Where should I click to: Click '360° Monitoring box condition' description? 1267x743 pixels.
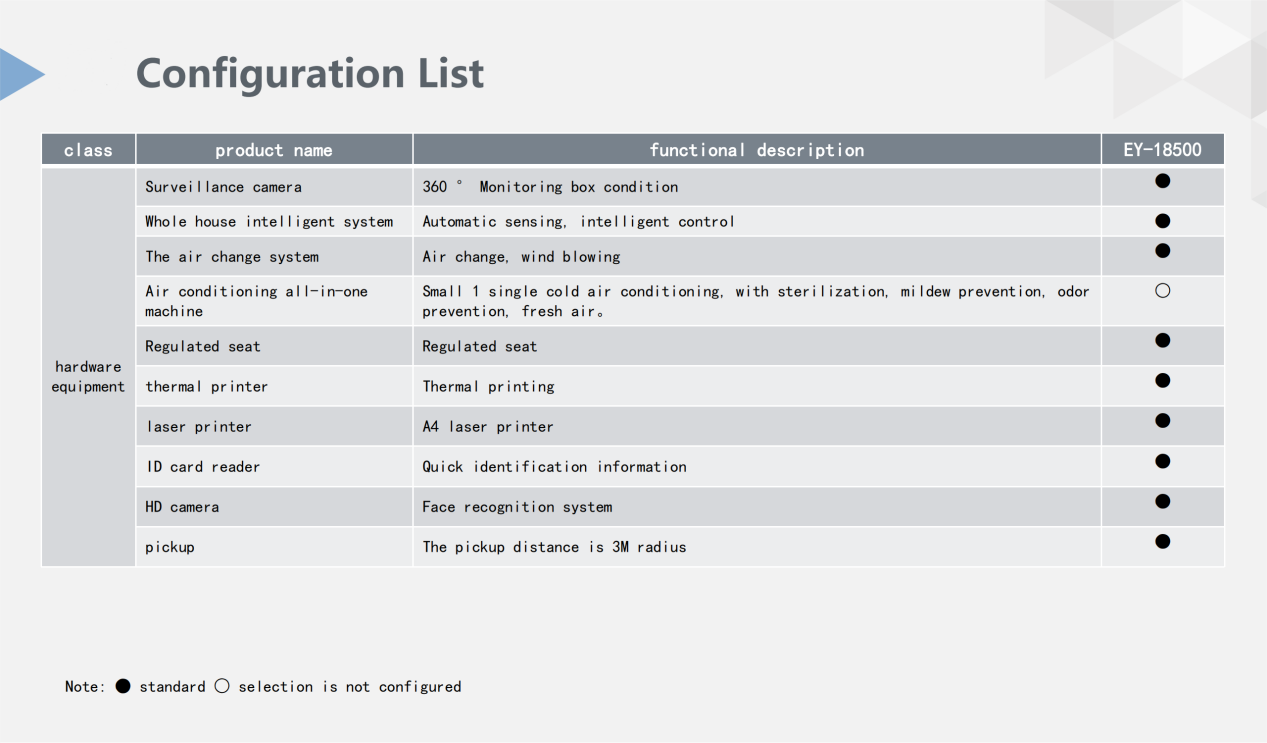point(550,187)
